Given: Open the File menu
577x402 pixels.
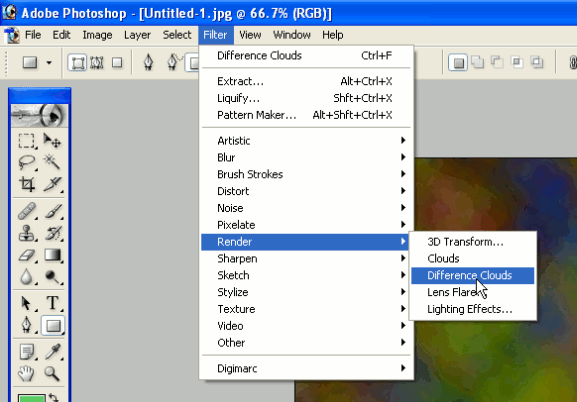Looking at the screenshot, I should click(x=33, y=35).
